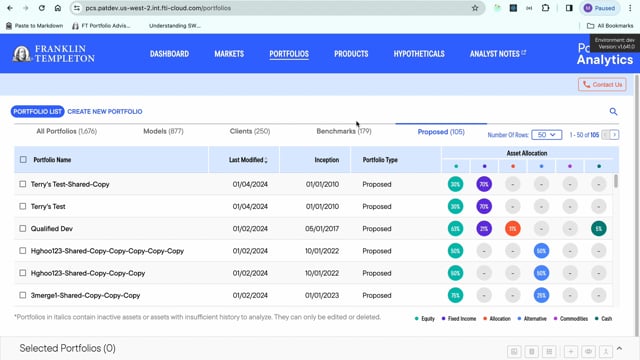
Task: Expand the Selected Portfolios panel chevron
Action: (620, 349)
